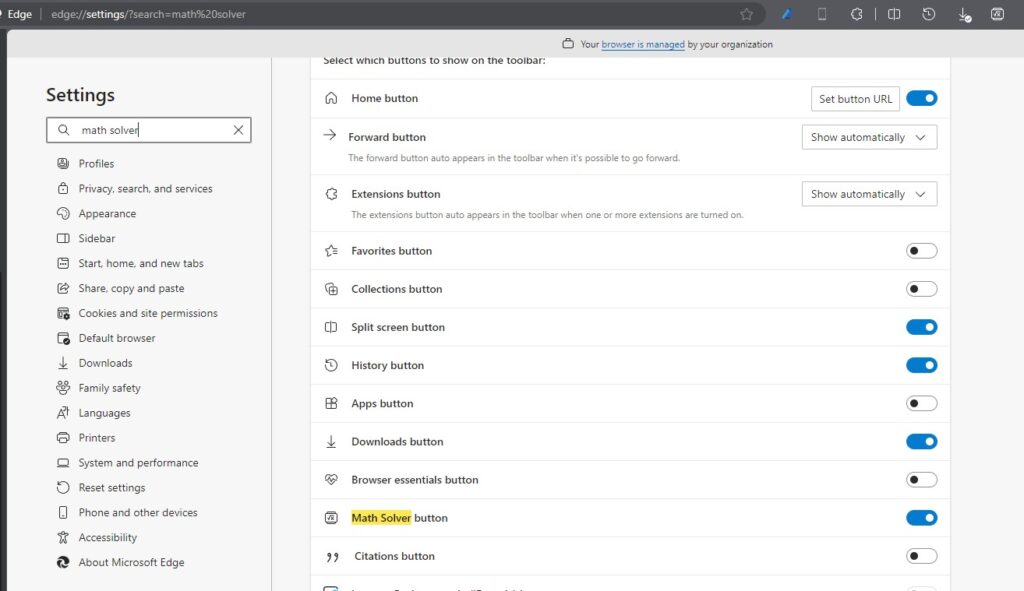Enable the Citations button toggle

click(x=921, y=556)
